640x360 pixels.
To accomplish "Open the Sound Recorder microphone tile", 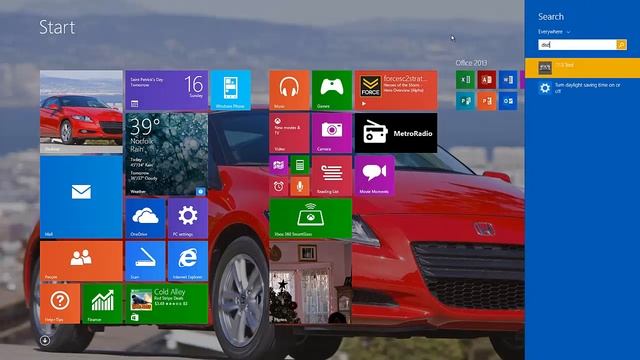I will click(300, 187).
